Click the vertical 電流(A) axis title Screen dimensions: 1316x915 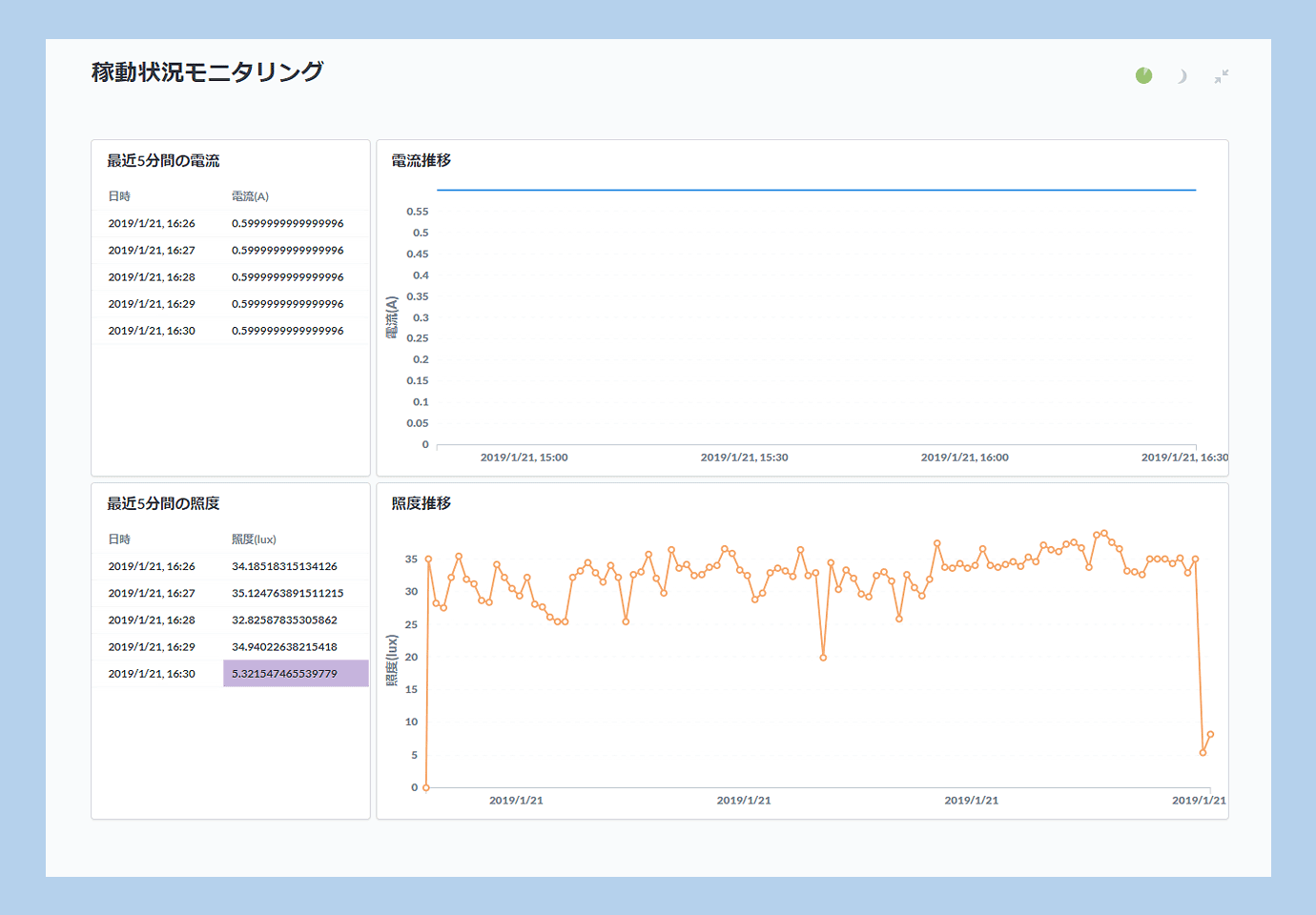click(x=392, y=317)
